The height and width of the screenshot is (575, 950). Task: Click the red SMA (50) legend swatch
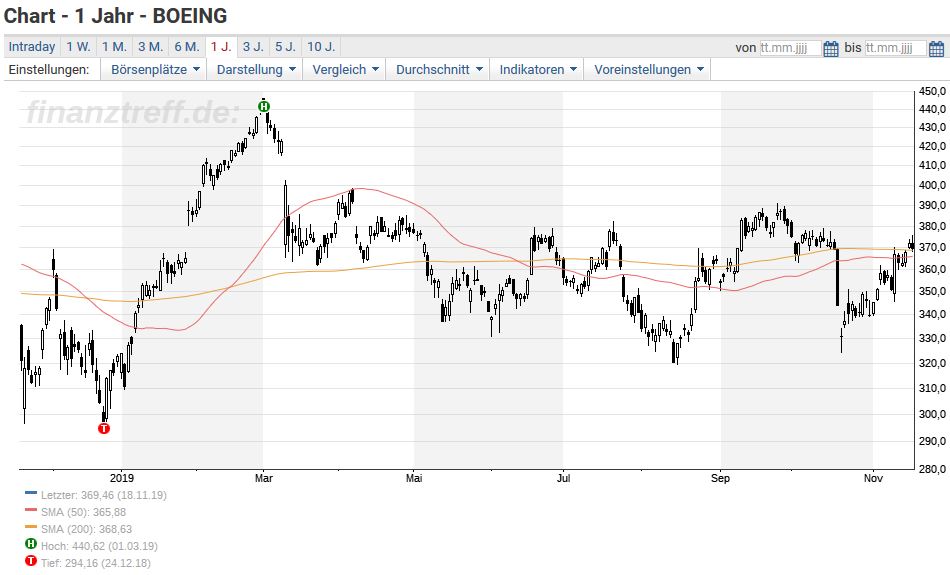click(31, 510)
